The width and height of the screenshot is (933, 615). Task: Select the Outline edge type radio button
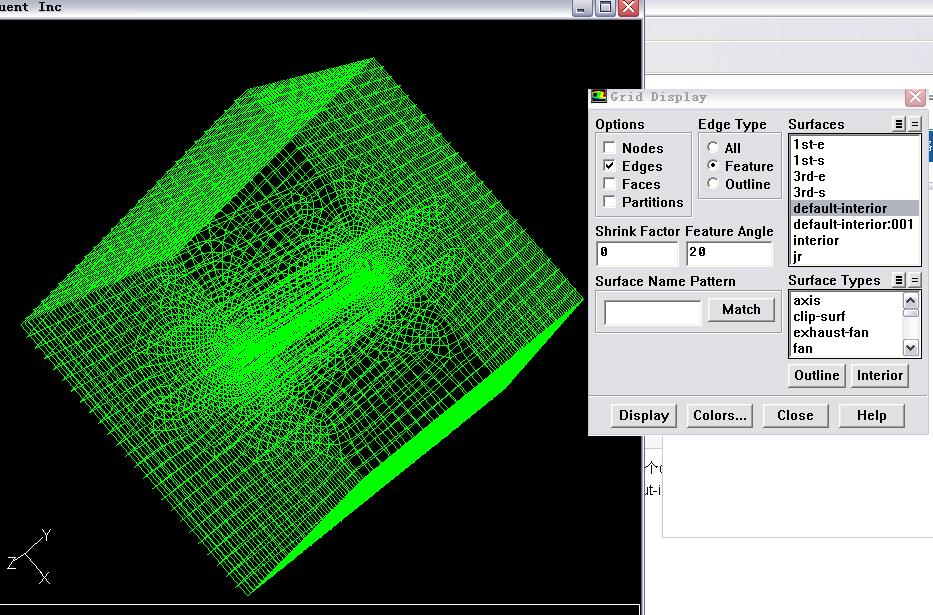713,184
